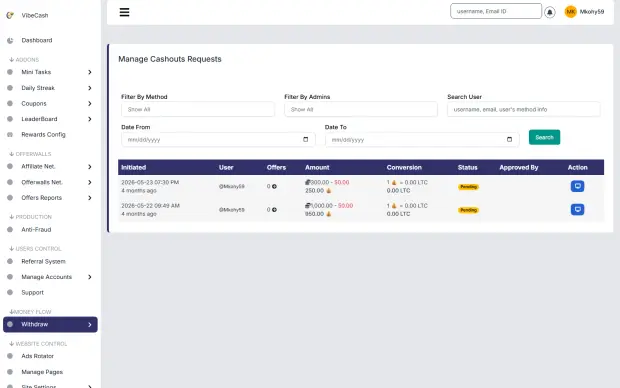Image resolution: width=620 pixels, height=388 pixels.
Task: Click the green Search button
Action: tap(544, 137)
